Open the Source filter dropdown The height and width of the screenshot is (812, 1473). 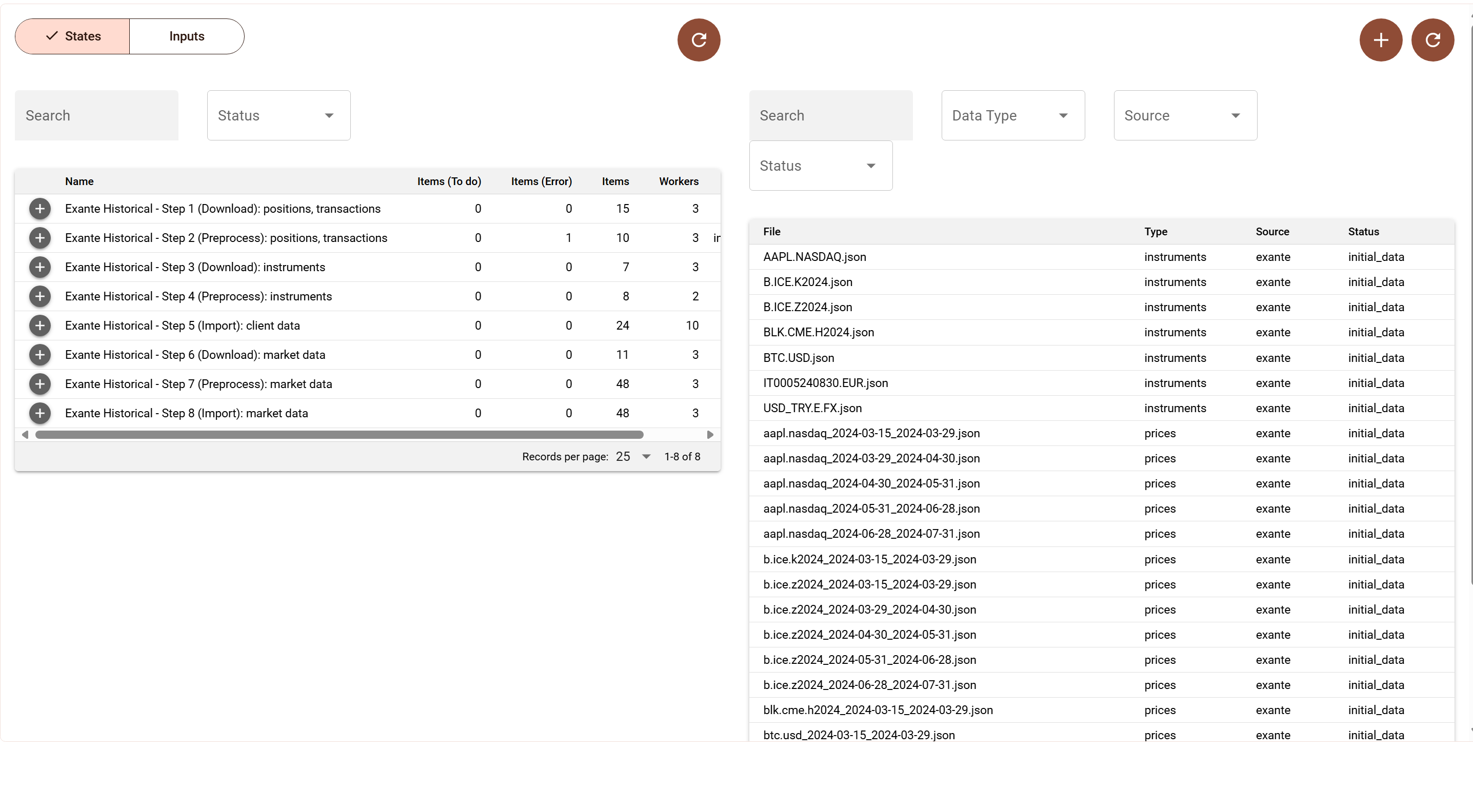click(1185, 115)
